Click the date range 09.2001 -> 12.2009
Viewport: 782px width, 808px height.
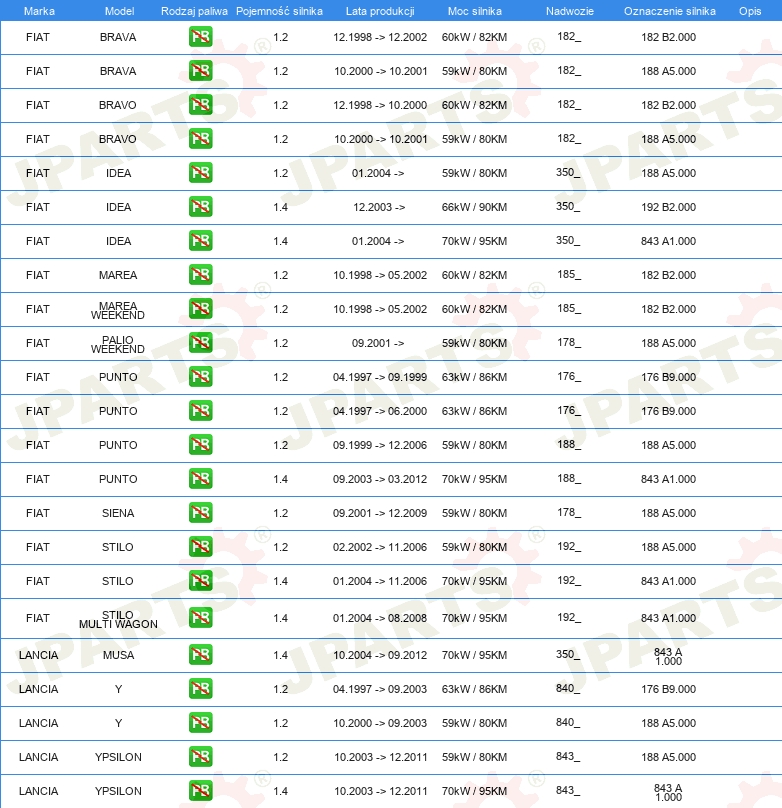click(380, 513)
